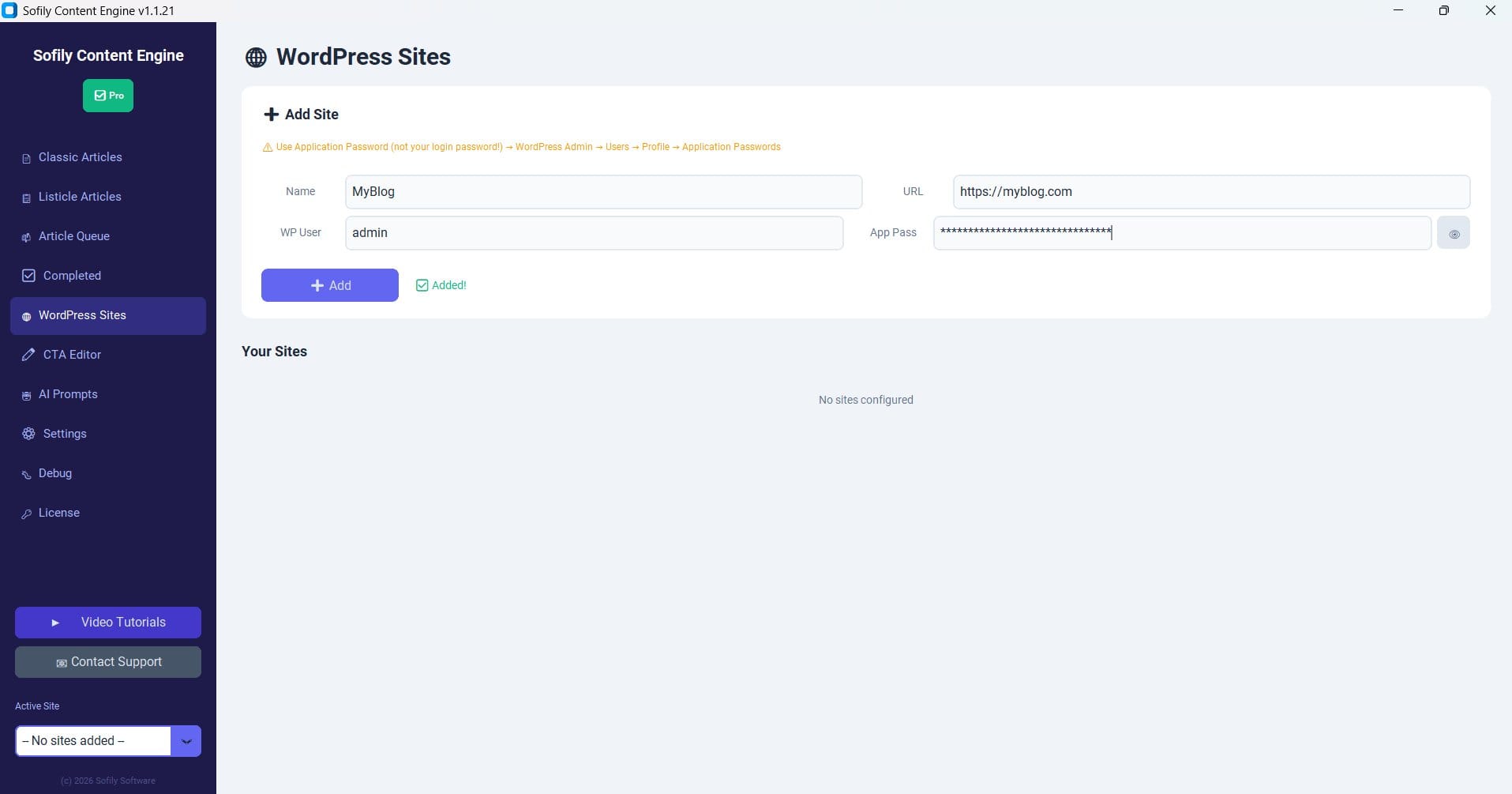Image resolution: width=1512 pixels, height=794 pixels.
Task: Click the globe icon beside WordPress Sites heading
Action: (256, 58)
